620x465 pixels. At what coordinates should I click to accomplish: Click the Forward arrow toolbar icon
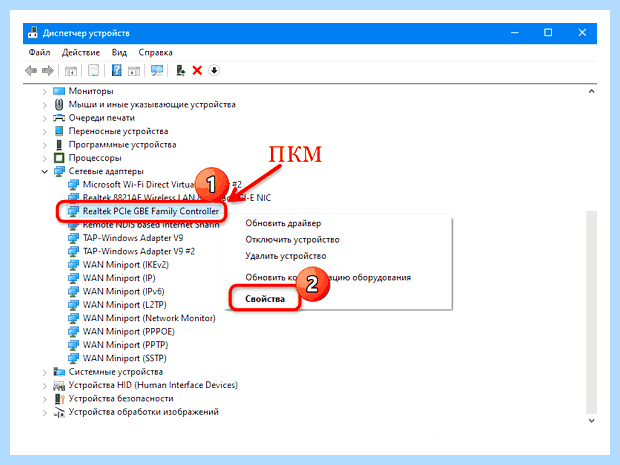(x=48, y=71)
